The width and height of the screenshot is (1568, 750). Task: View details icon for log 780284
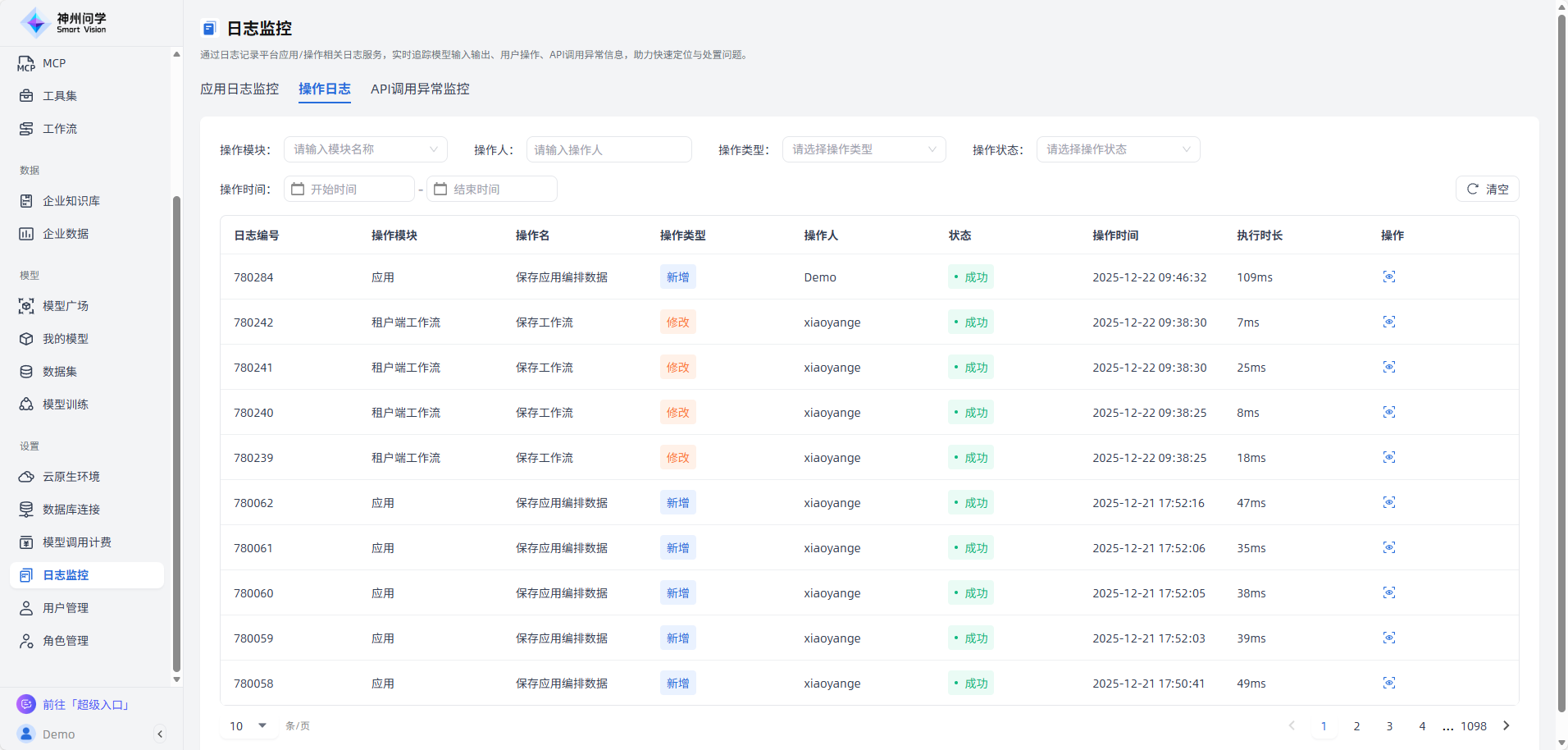point(1388,277)
